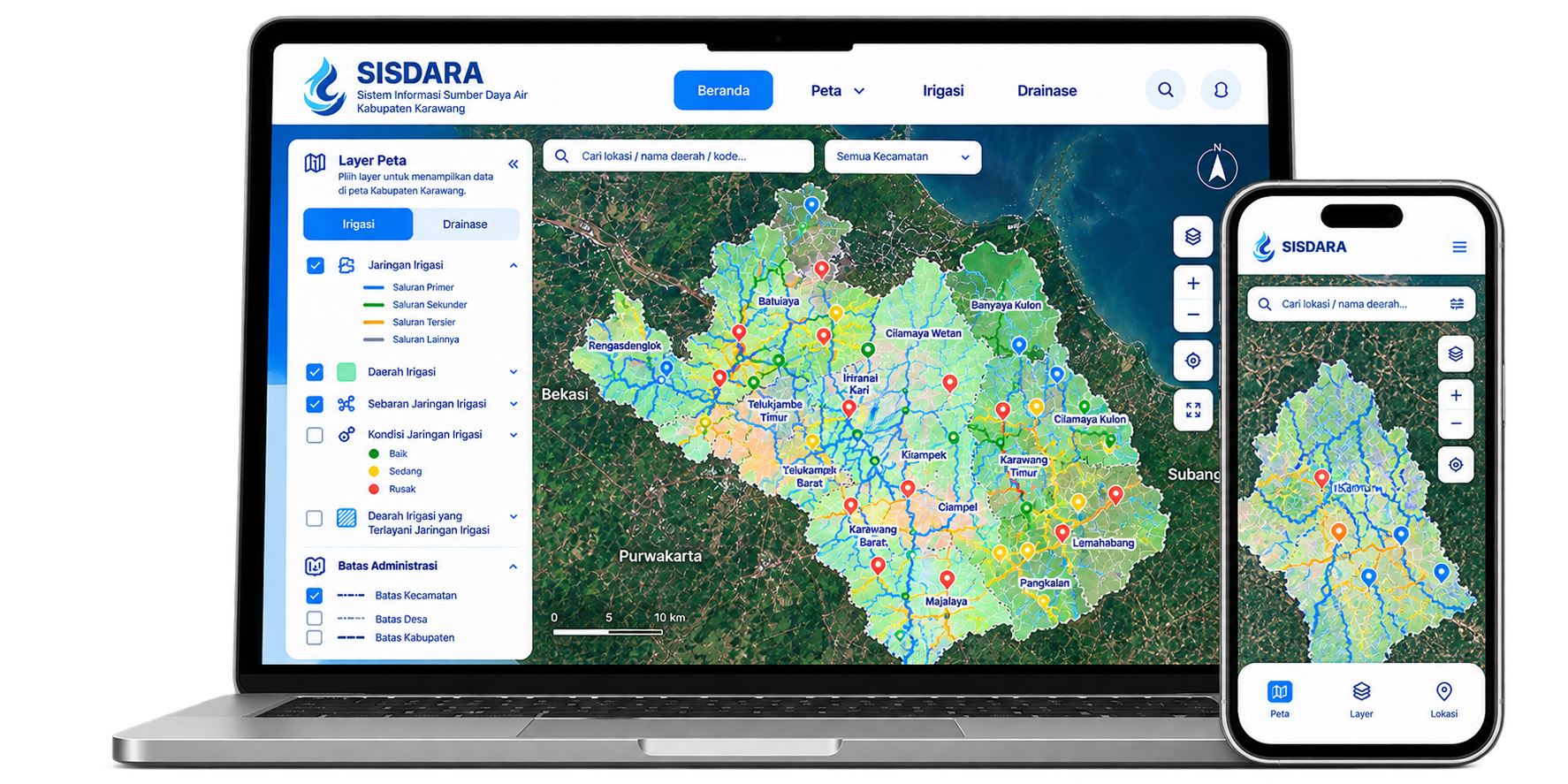Click the laptop location search field

pos(678,156)
